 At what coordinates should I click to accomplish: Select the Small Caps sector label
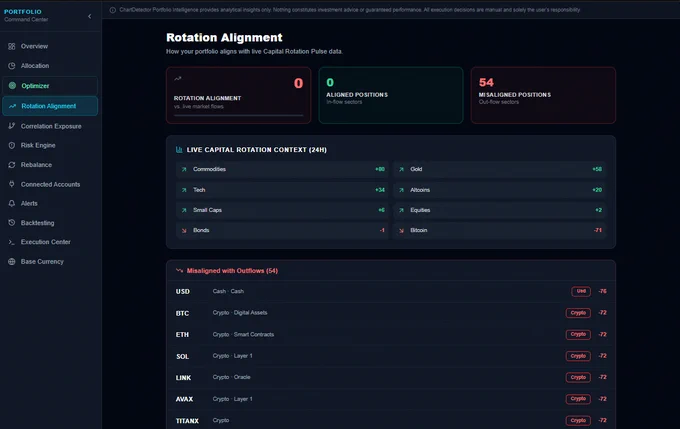click(x=207, y=210)
